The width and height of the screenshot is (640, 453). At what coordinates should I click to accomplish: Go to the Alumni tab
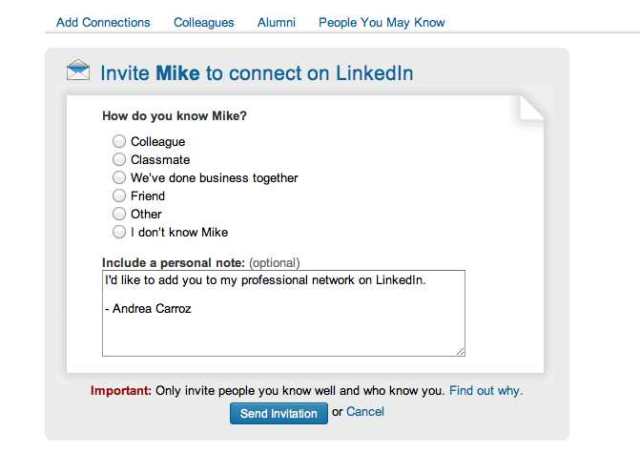tap(276, 22)
